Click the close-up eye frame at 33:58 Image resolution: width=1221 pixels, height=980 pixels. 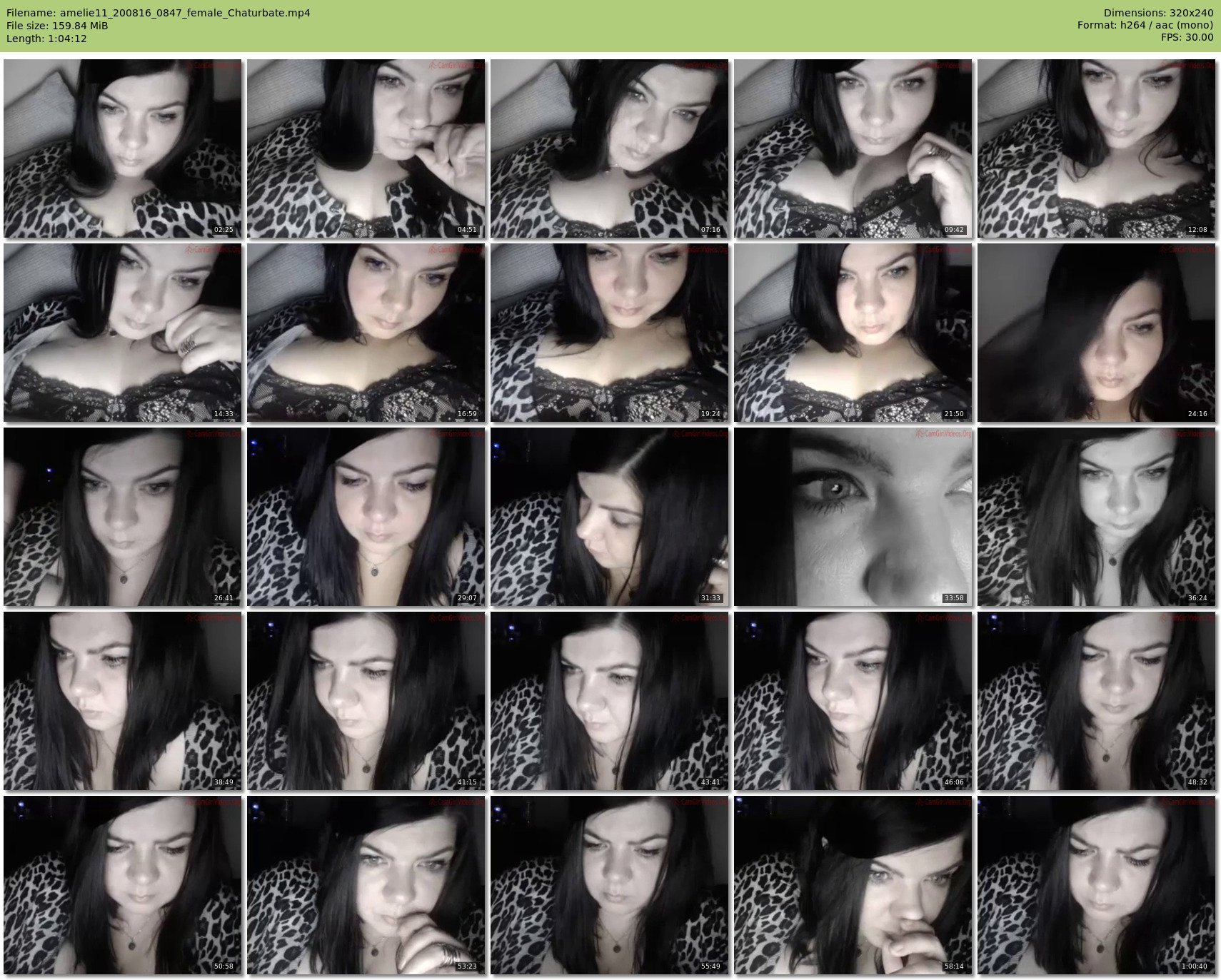coord(853,517)
